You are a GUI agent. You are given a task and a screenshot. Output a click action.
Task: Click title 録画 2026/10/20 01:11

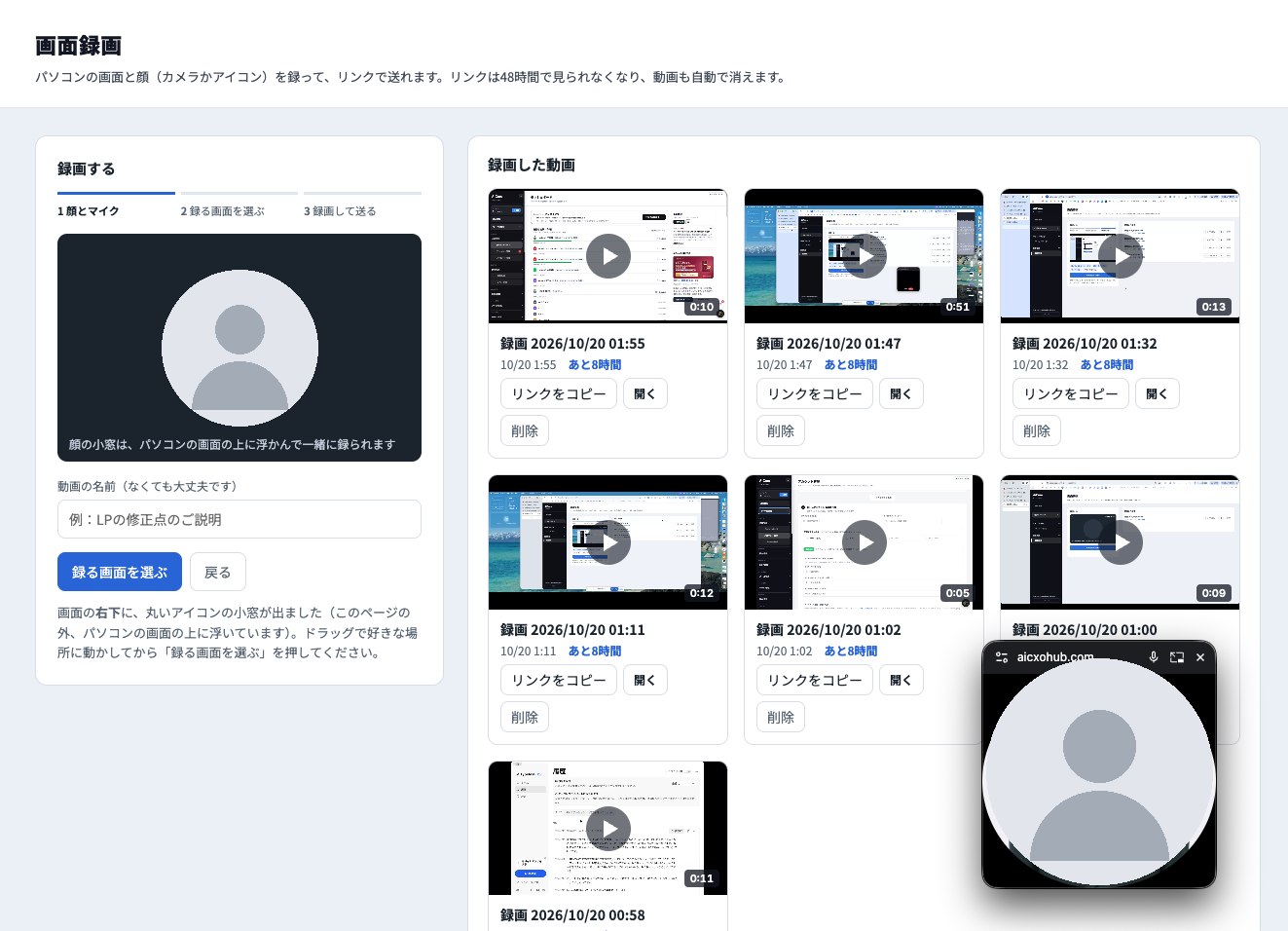[x=572, y=630]
